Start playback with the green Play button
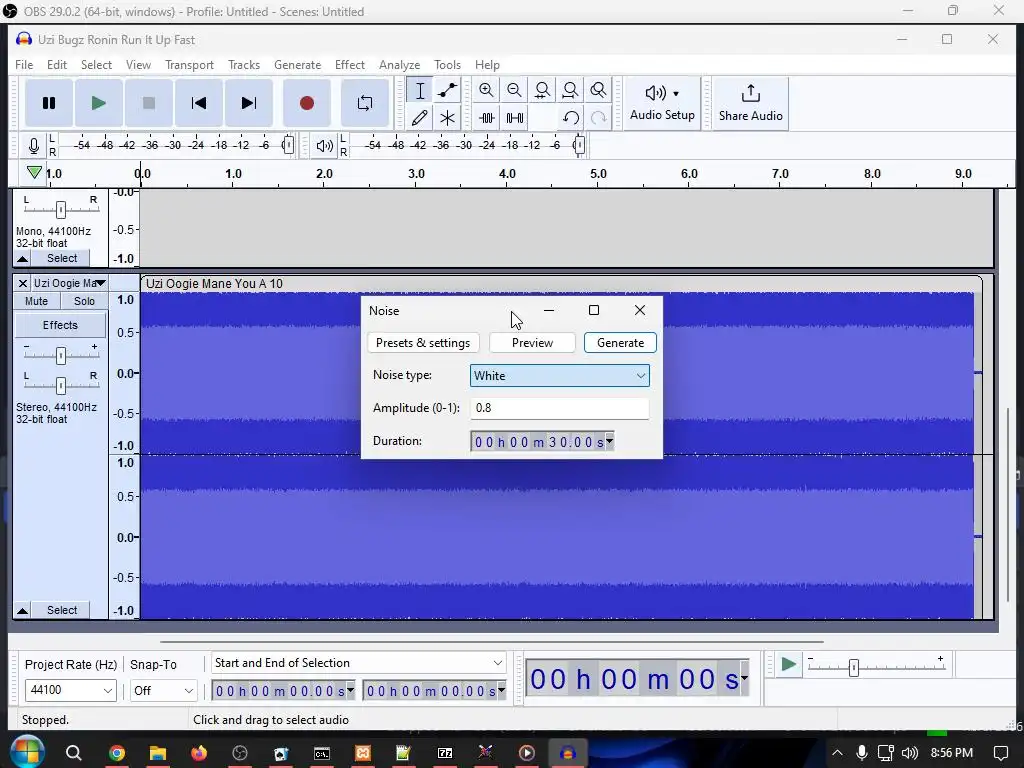The height and width of the screenshot is (768, 1024). (99, 103)
